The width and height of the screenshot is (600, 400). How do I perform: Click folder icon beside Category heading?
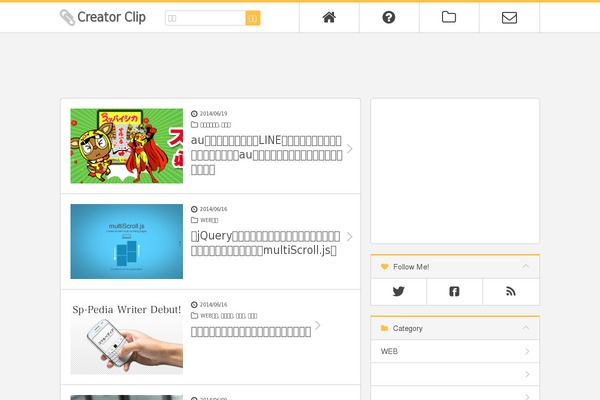point(385,328)
